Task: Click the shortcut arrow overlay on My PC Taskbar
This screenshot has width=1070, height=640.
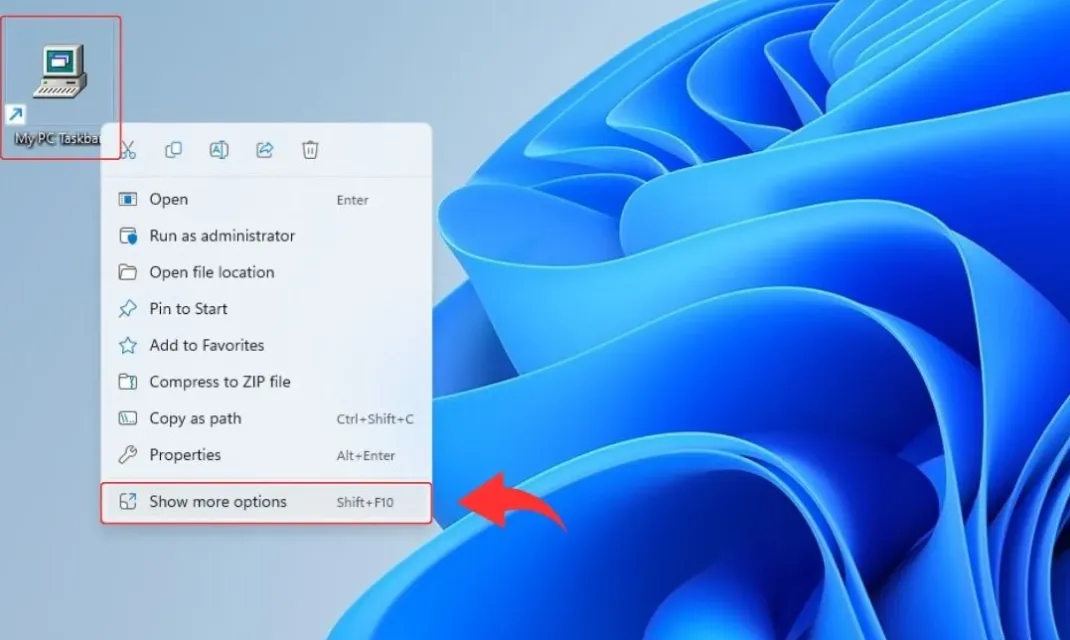Action: (15, 113)
